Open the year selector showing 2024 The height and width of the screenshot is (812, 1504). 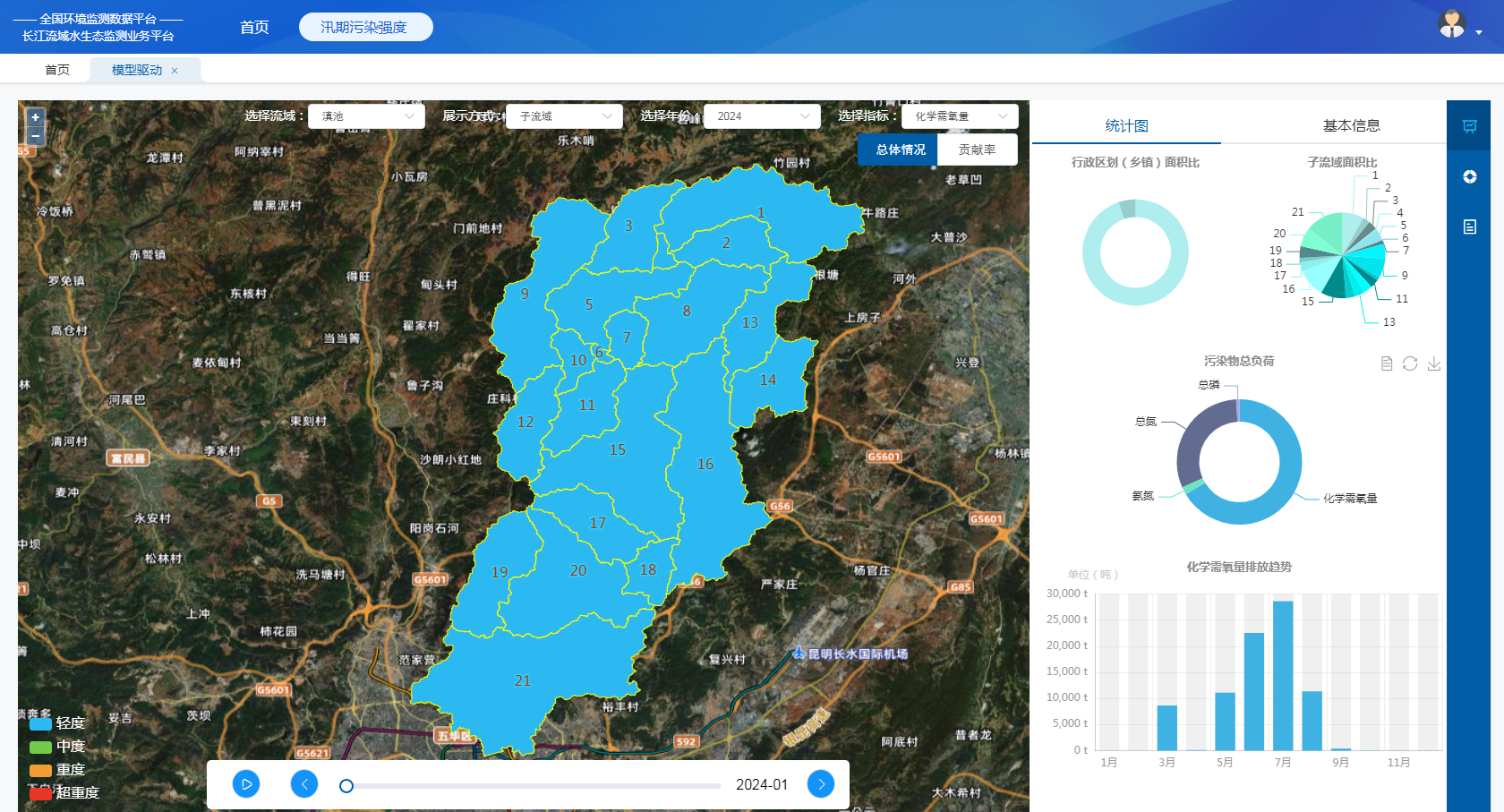pos(762,116)
